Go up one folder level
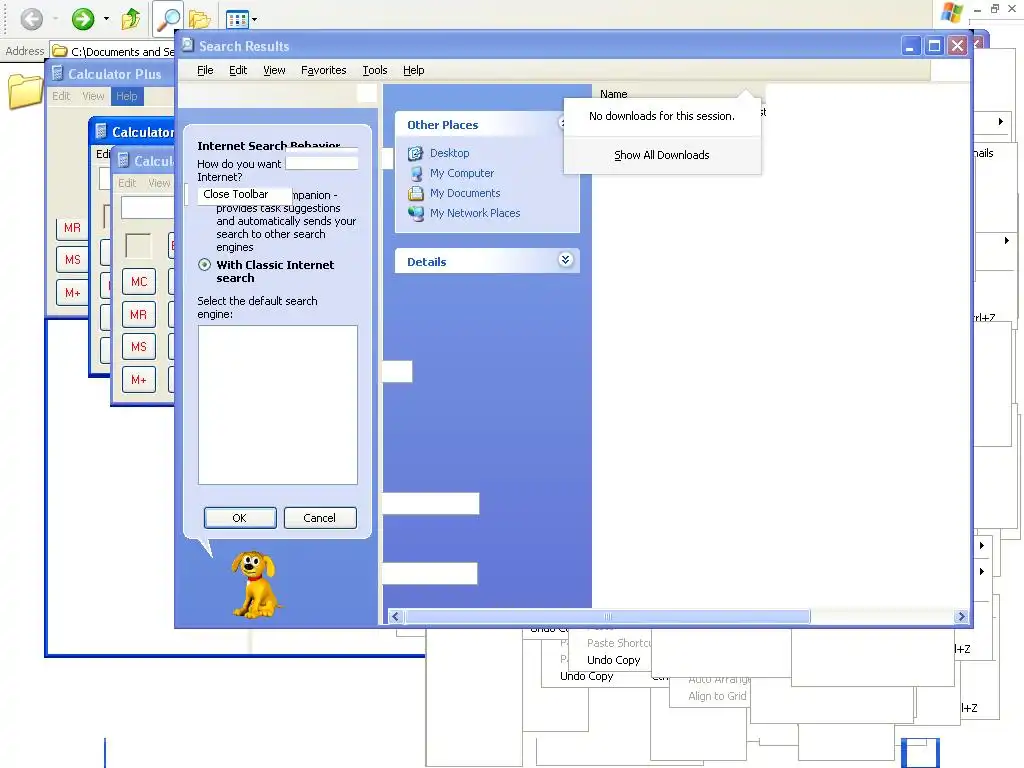Image resolution: width=1024 pixels, height=768 pixels. coord(131,19)
